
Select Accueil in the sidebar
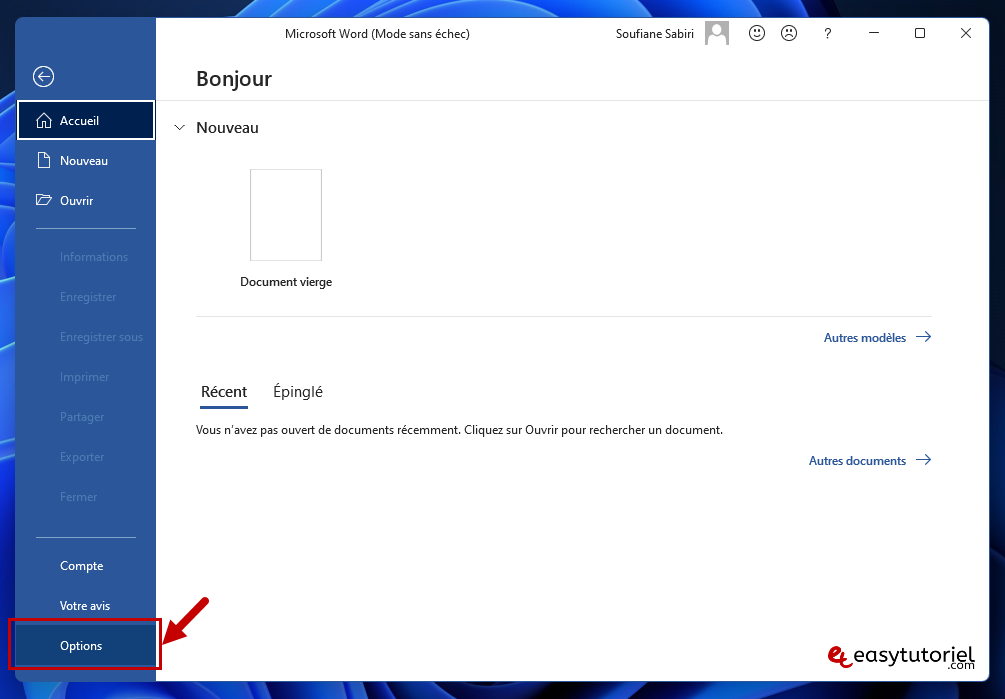tap(86, 120)
